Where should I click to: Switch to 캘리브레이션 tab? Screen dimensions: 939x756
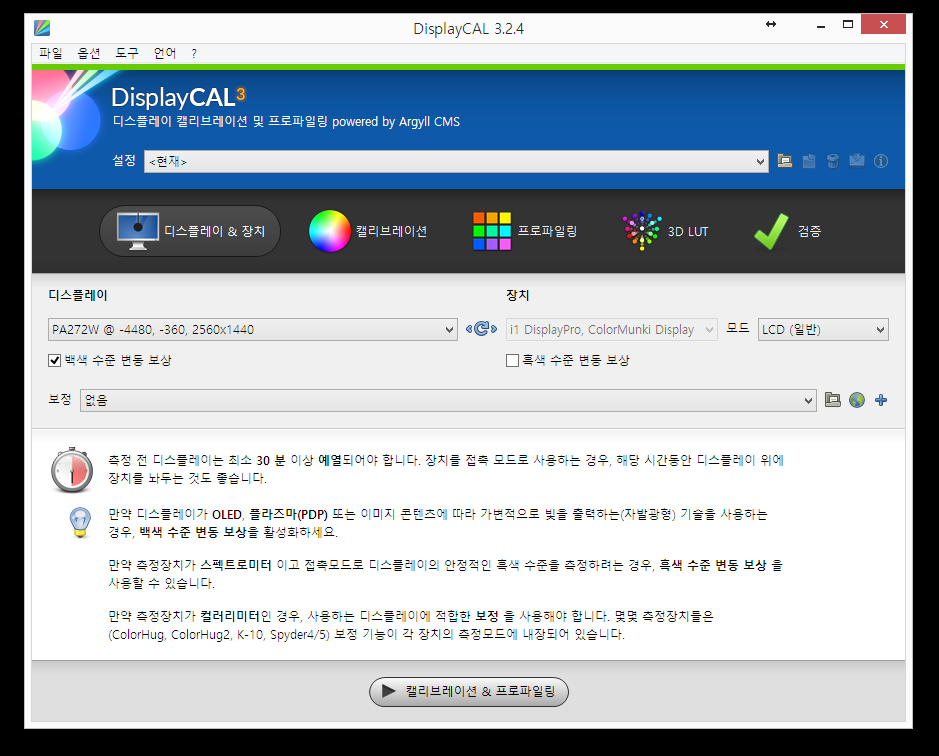coord(368,231)
